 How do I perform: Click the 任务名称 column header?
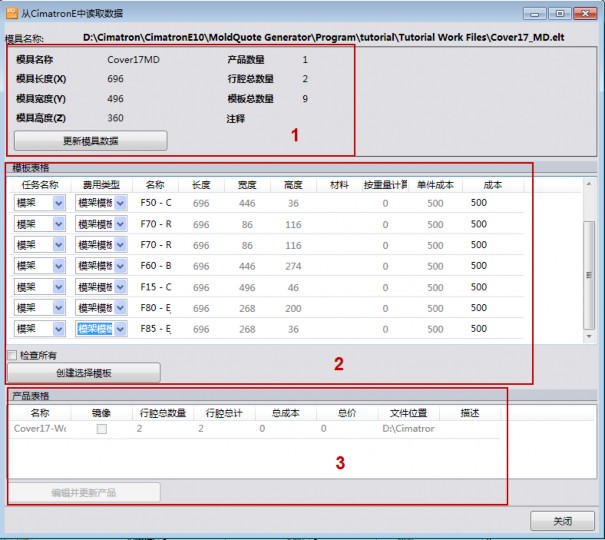(x=40, y=185)
